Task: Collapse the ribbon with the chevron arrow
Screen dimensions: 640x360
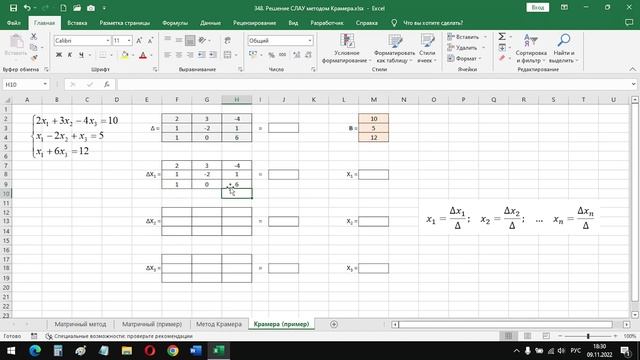Action: click(x=633, y=69)
